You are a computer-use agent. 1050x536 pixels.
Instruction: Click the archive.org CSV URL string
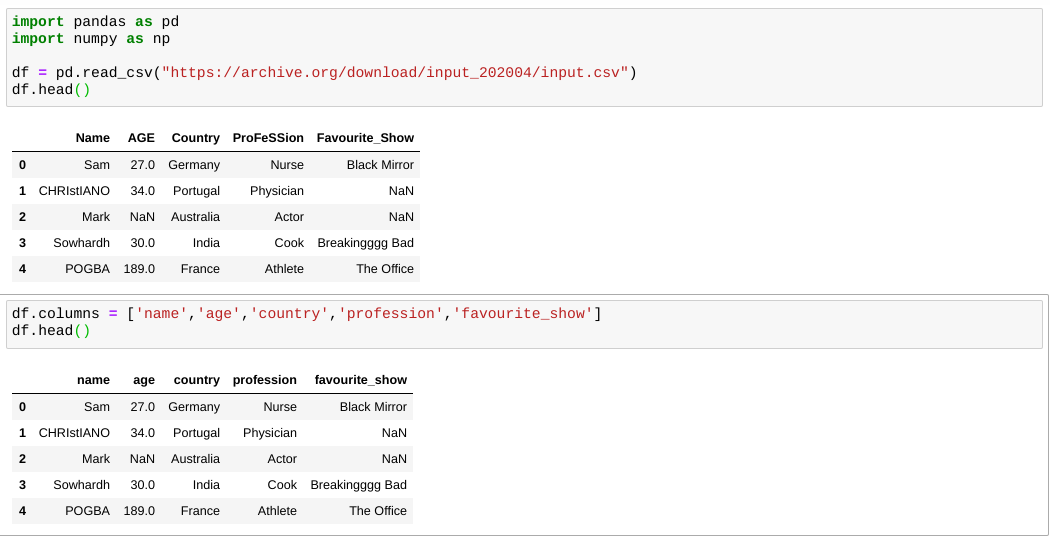point(395,72)
